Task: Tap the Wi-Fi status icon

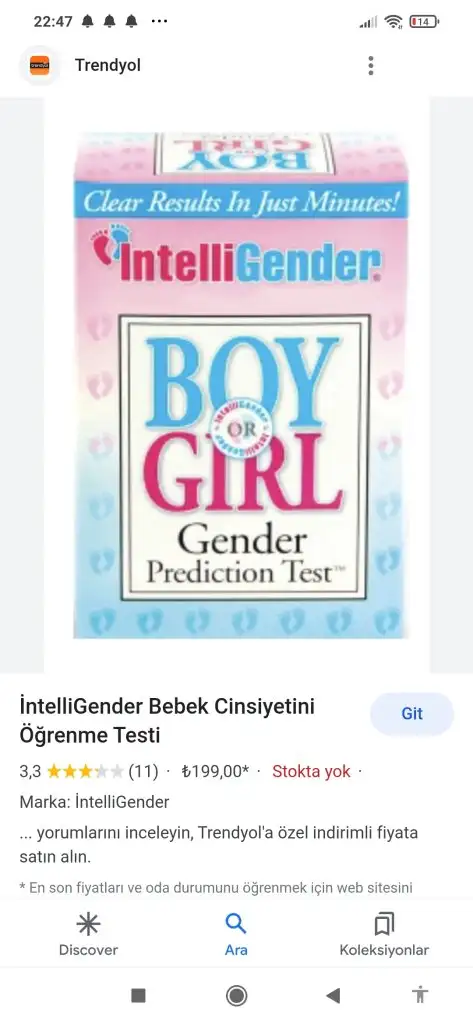Action: tap(393, 22)
